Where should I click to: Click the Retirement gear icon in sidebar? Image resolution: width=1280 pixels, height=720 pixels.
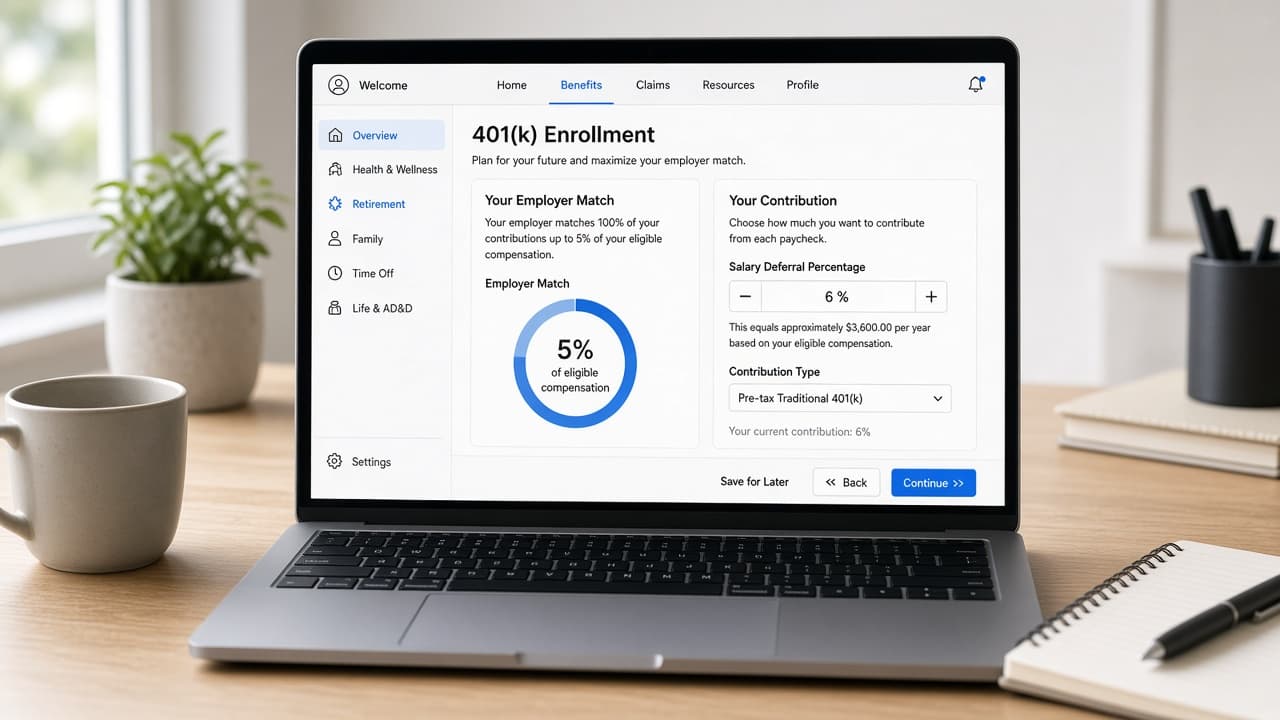335,204
